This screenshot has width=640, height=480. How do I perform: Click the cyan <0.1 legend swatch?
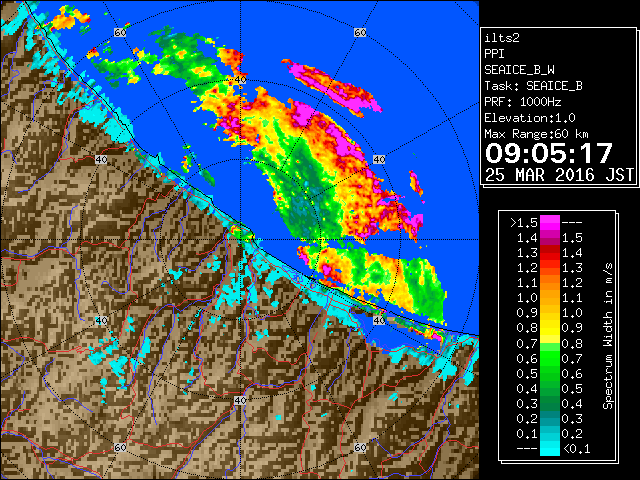[x=549, y=449]
